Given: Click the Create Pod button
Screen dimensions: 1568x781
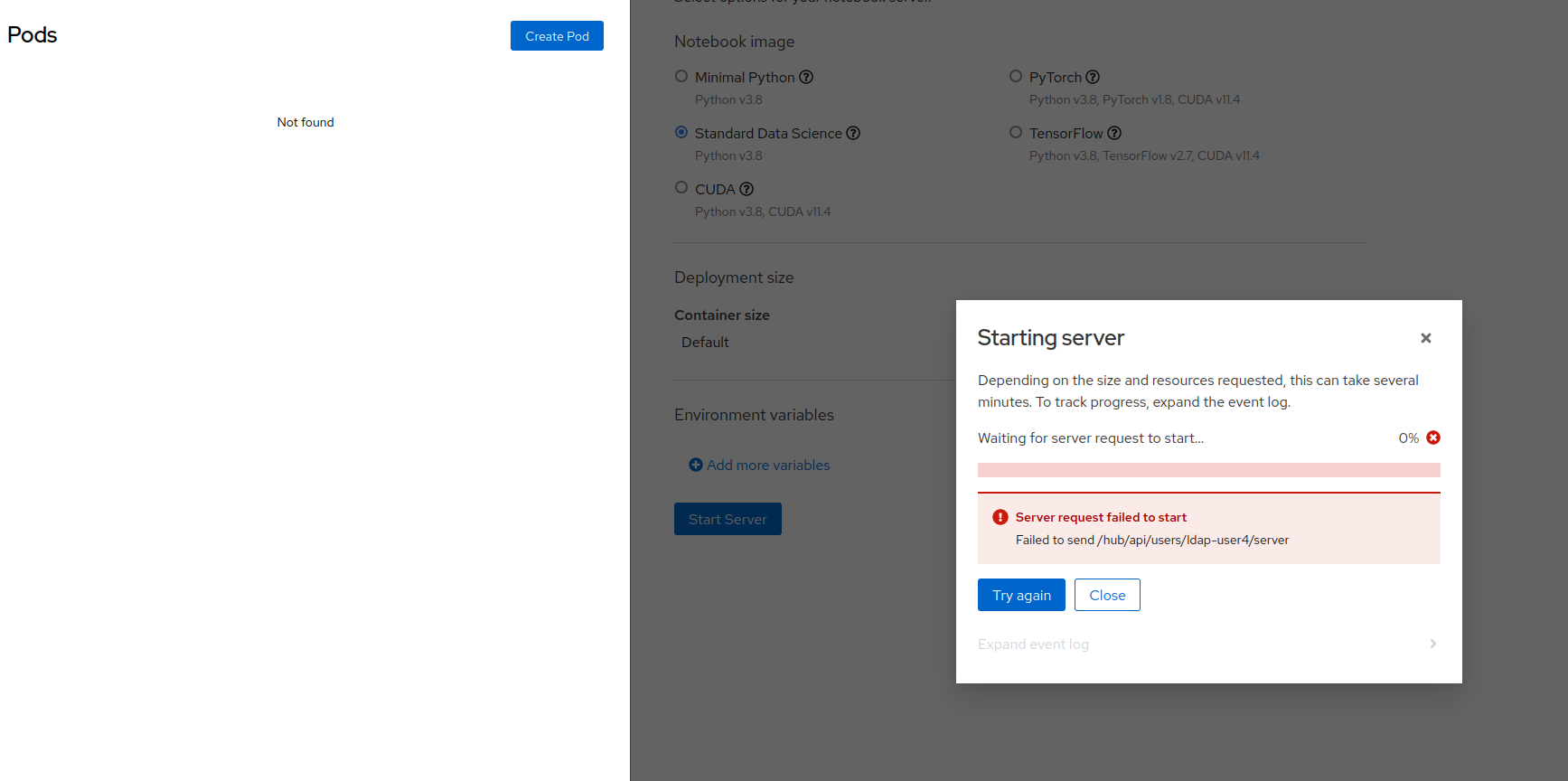Looking at the screenshot, I should point(557,36).
